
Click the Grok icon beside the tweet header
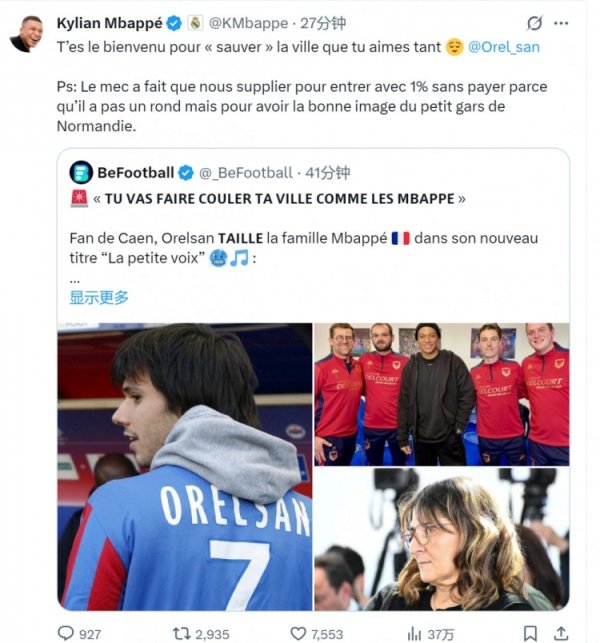535,23
